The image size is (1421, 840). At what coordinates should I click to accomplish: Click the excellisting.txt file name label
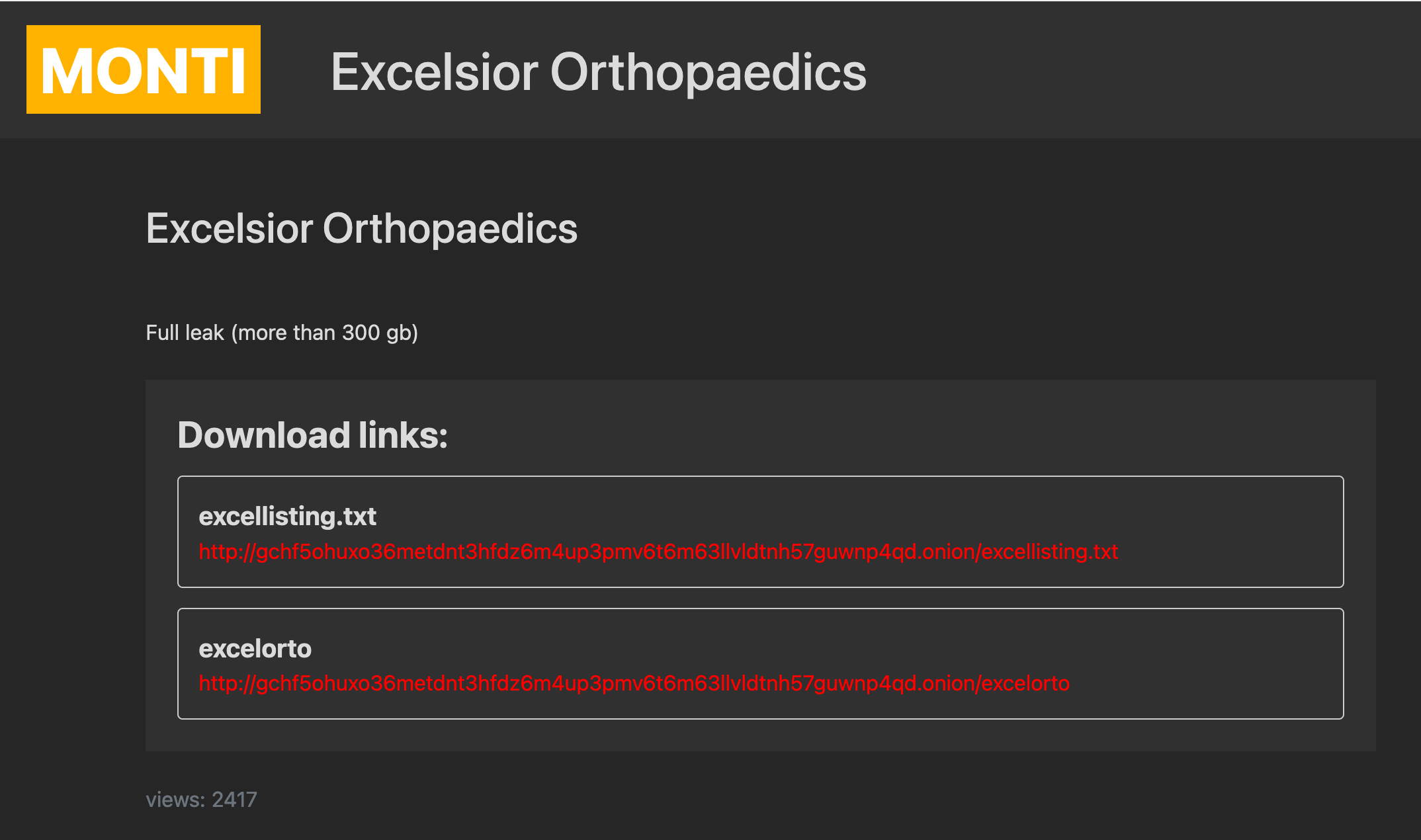(287, 516)
